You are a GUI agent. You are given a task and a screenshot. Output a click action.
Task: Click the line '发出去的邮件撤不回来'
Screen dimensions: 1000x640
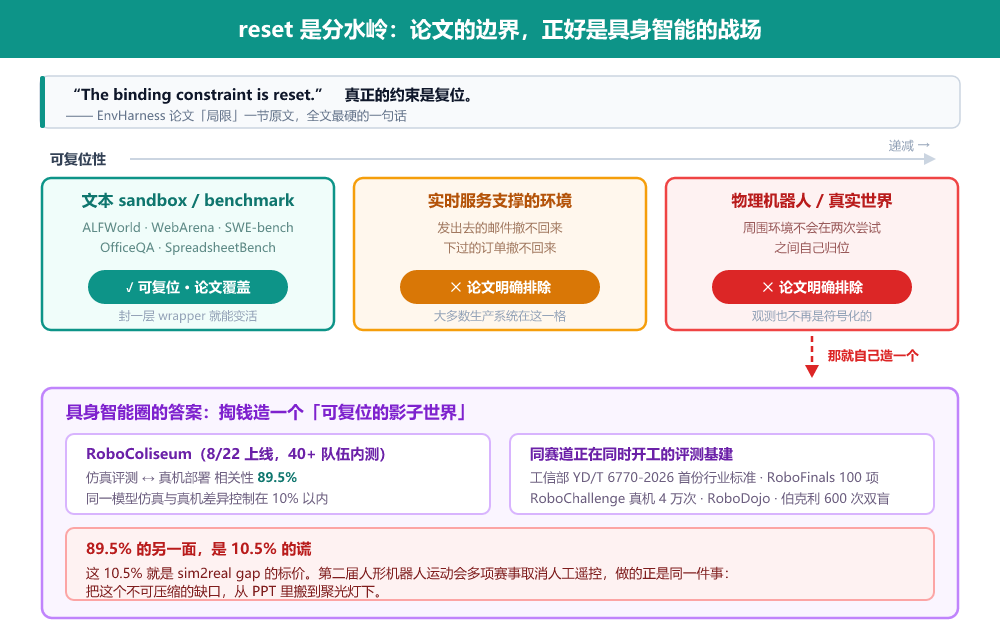[499, 228]
